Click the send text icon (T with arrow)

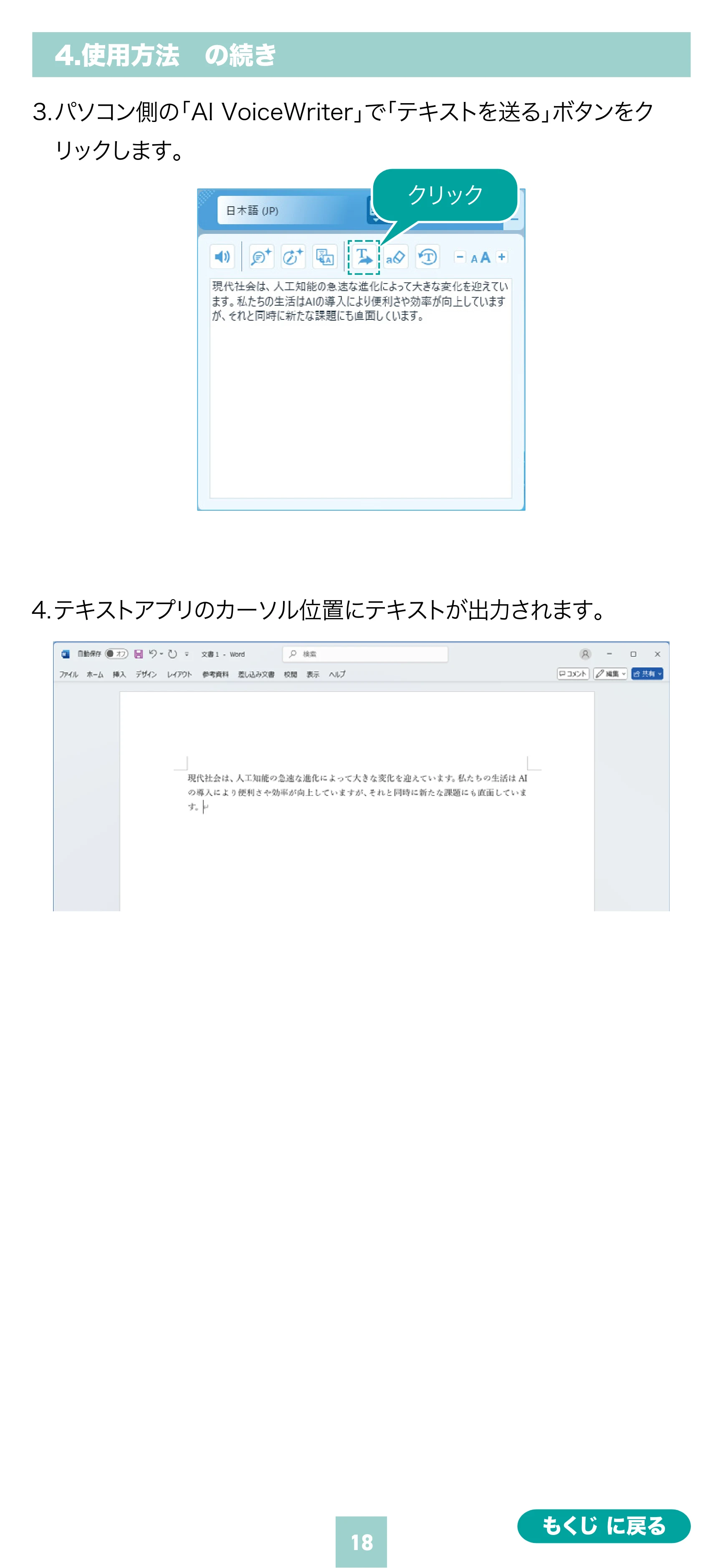(364, 257)
